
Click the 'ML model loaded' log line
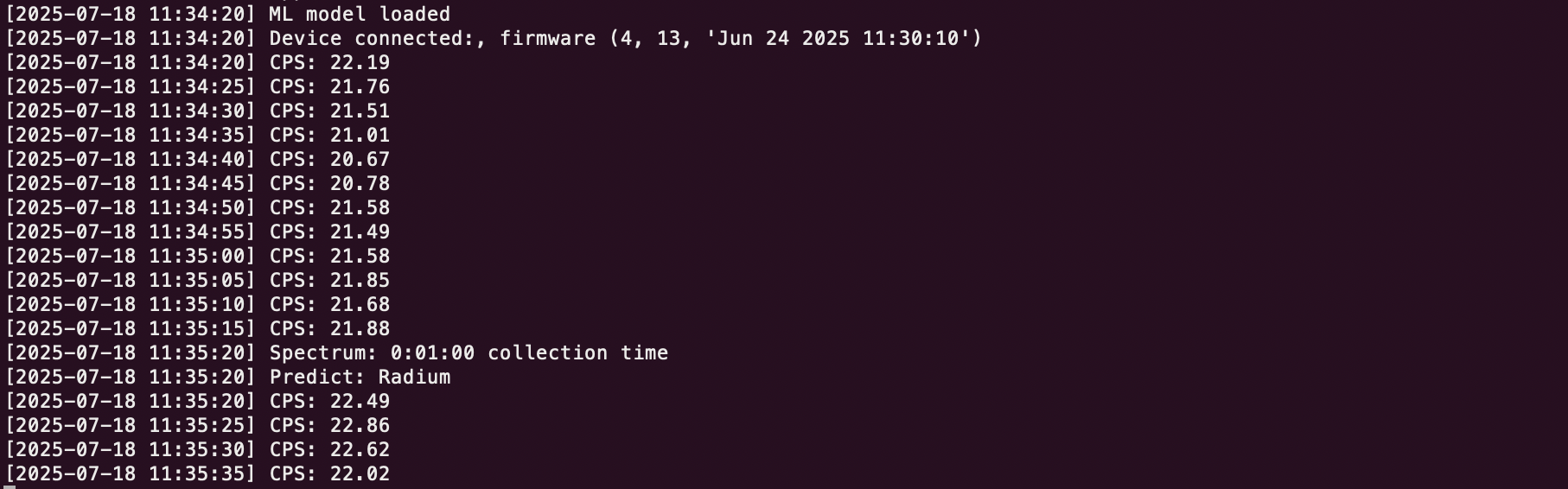coord(359,14)
